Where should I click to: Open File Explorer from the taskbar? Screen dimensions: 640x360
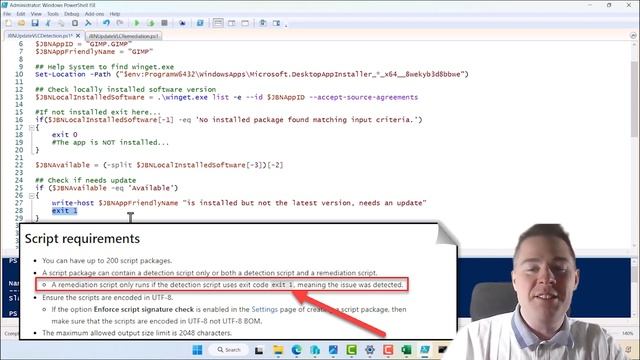(278, 350)
